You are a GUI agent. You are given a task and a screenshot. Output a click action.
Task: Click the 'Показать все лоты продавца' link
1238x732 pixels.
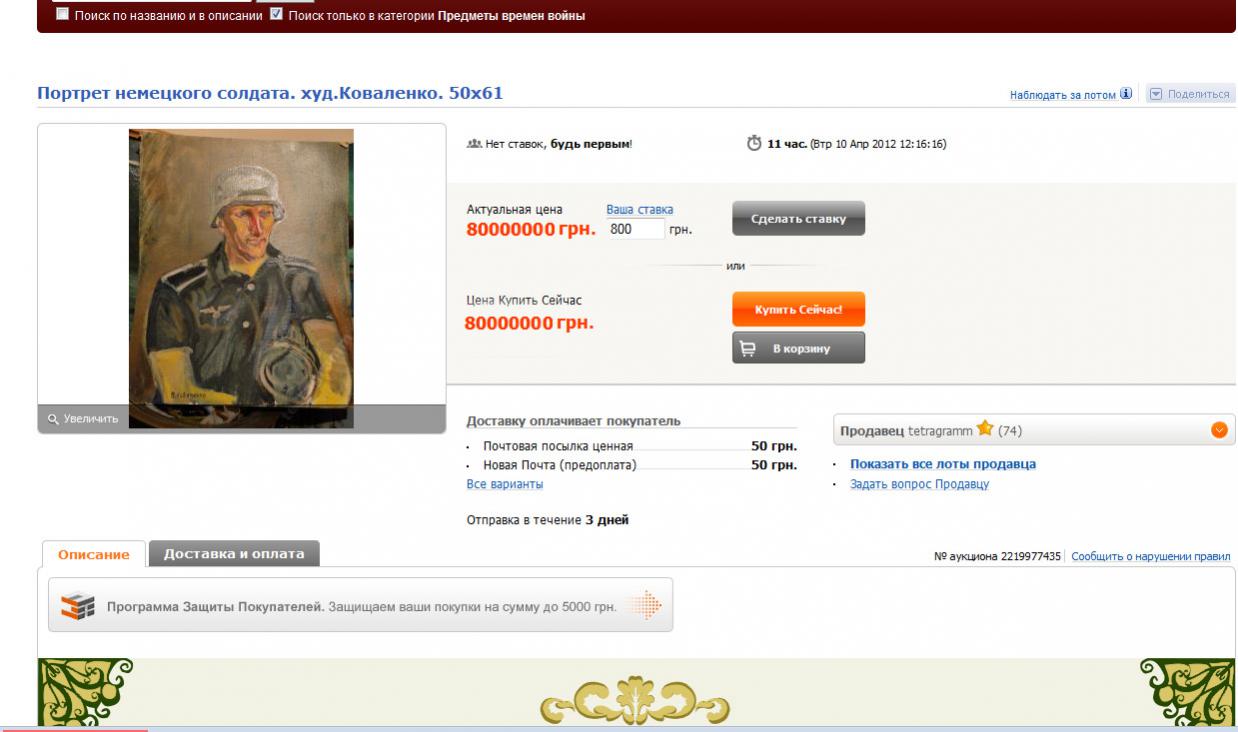pos(943,464)
